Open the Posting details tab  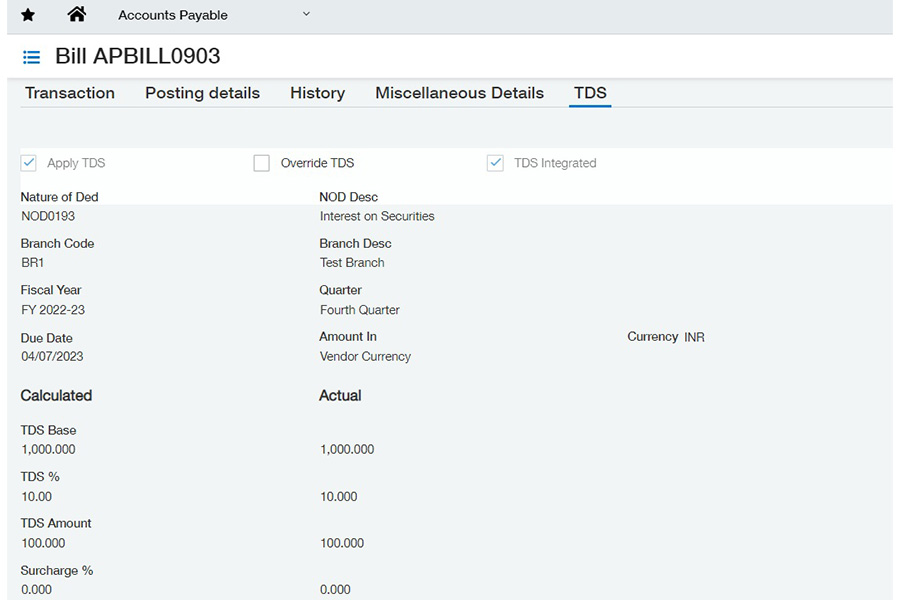click(202, 93)
